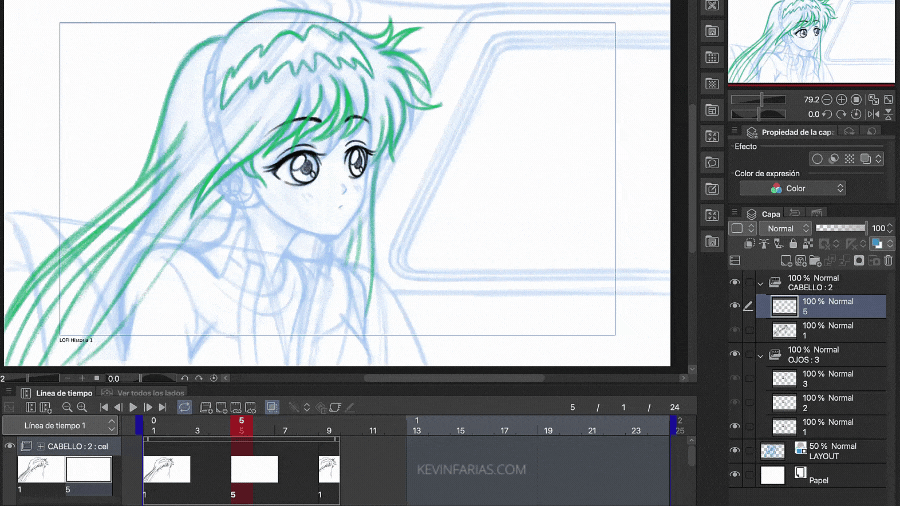Add a new animation folder
The width and height of the screenshot is (900, 506).
(206, 407)
